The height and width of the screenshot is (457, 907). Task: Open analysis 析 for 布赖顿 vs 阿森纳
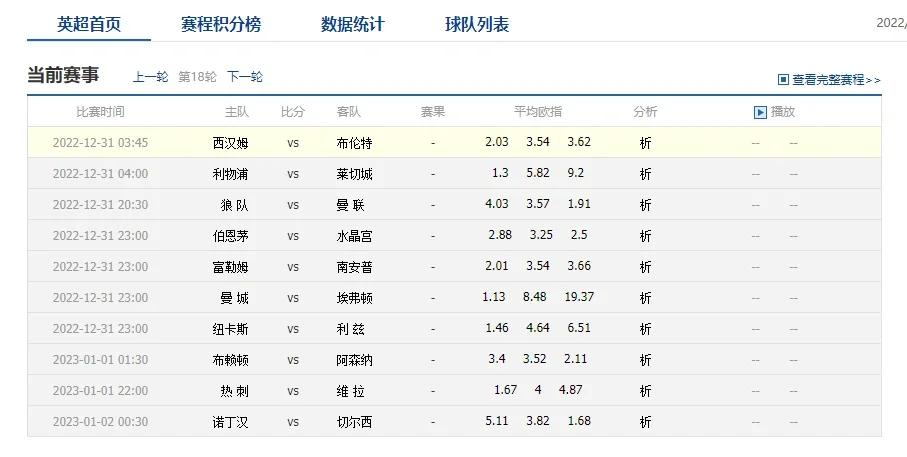646,360
